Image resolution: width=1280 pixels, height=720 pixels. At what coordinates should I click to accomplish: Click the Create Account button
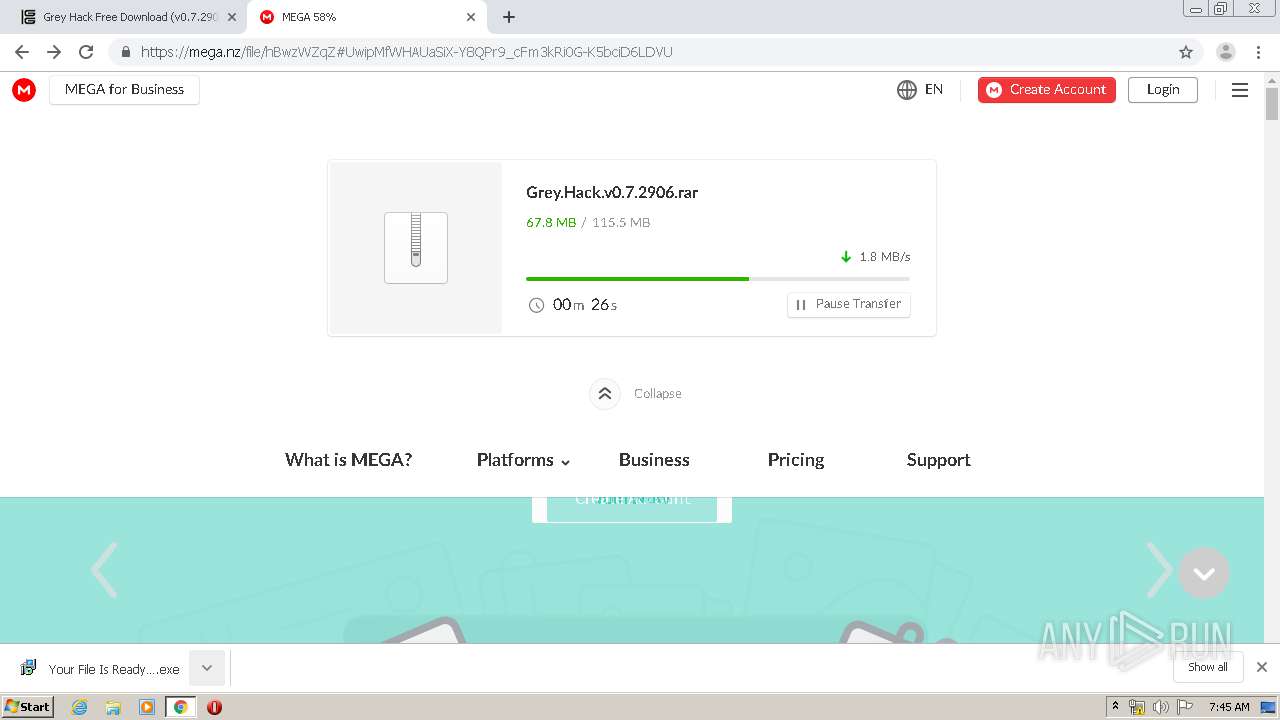pos(1046,90)
